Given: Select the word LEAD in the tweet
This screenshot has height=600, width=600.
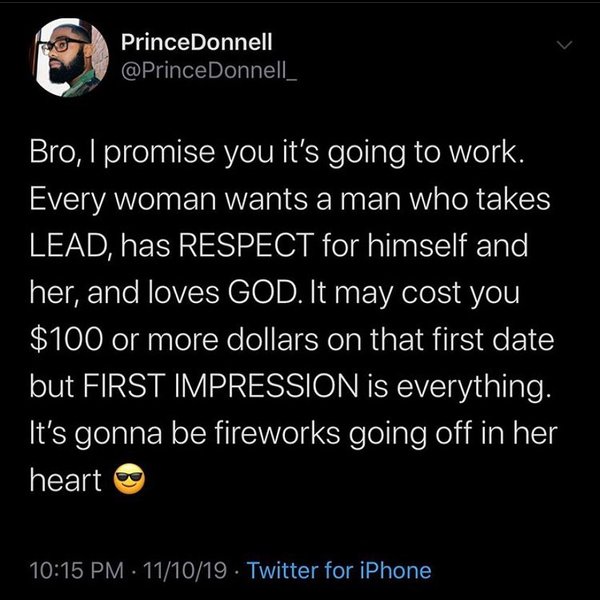Looking at the screenshot, I should pyautogui.click(x=67, y=245).
